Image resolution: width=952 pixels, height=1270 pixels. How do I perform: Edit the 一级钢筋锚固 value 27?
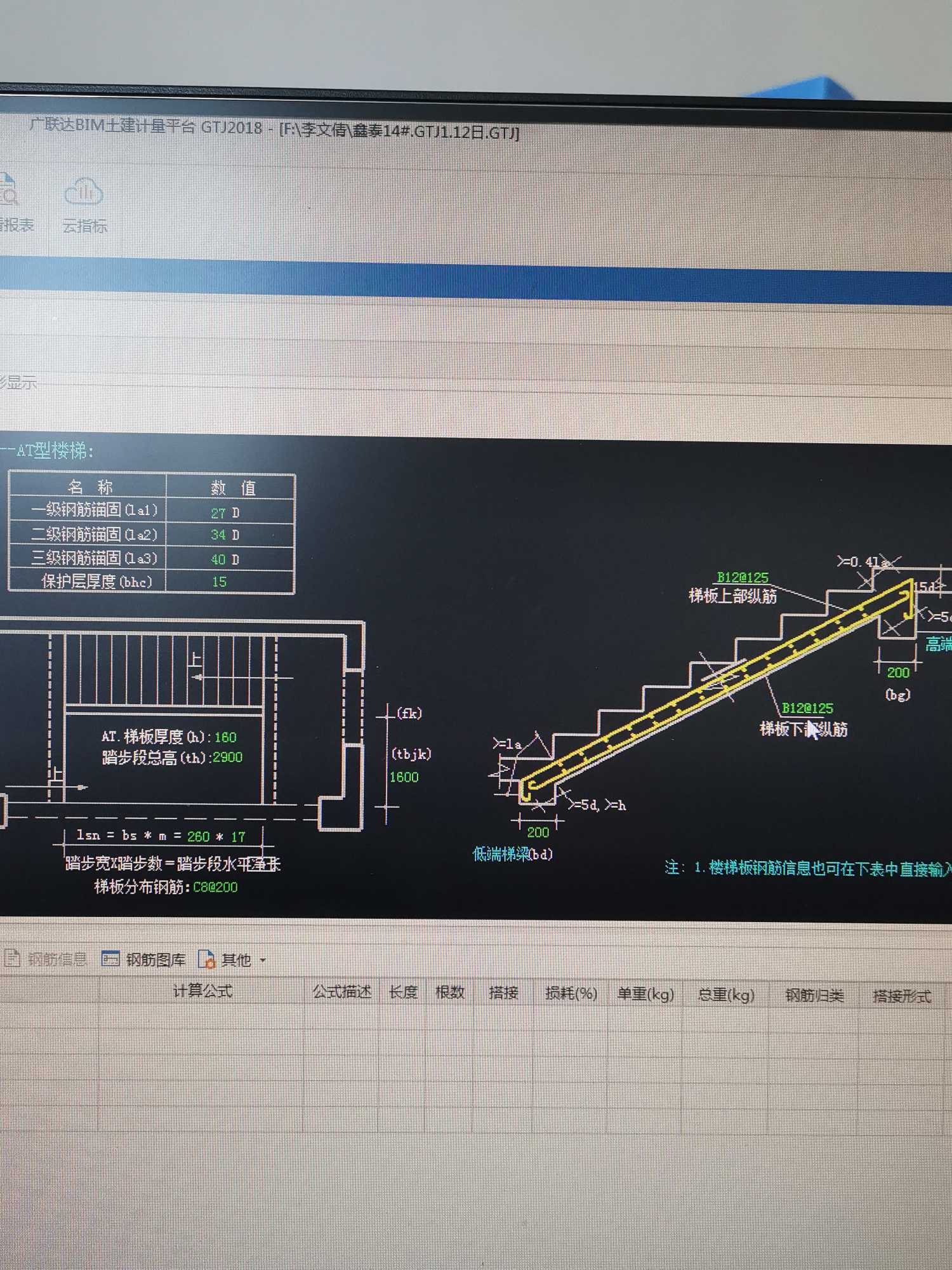point(218,512)
